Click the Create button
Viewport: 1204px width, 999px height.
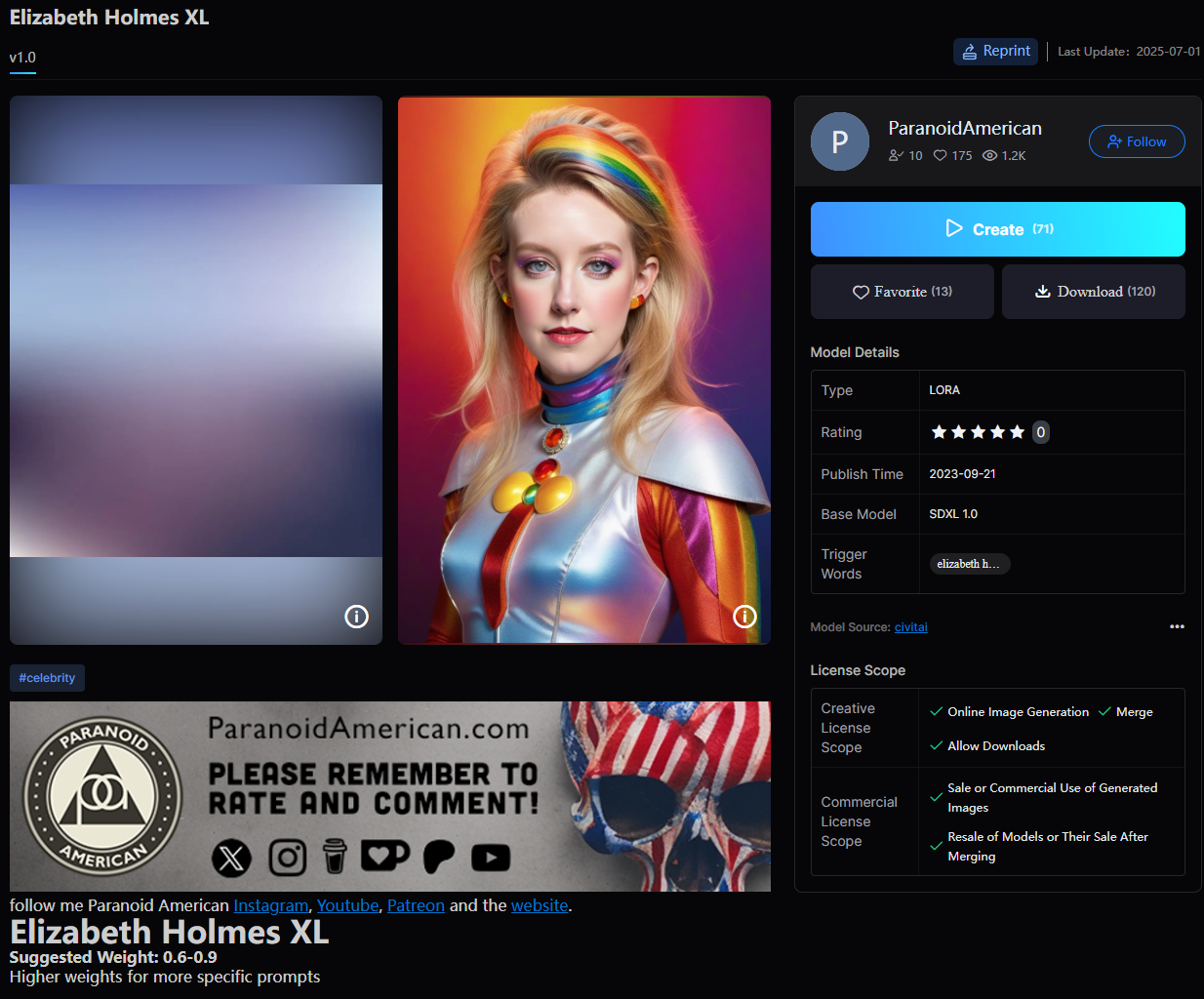point(998,229)
